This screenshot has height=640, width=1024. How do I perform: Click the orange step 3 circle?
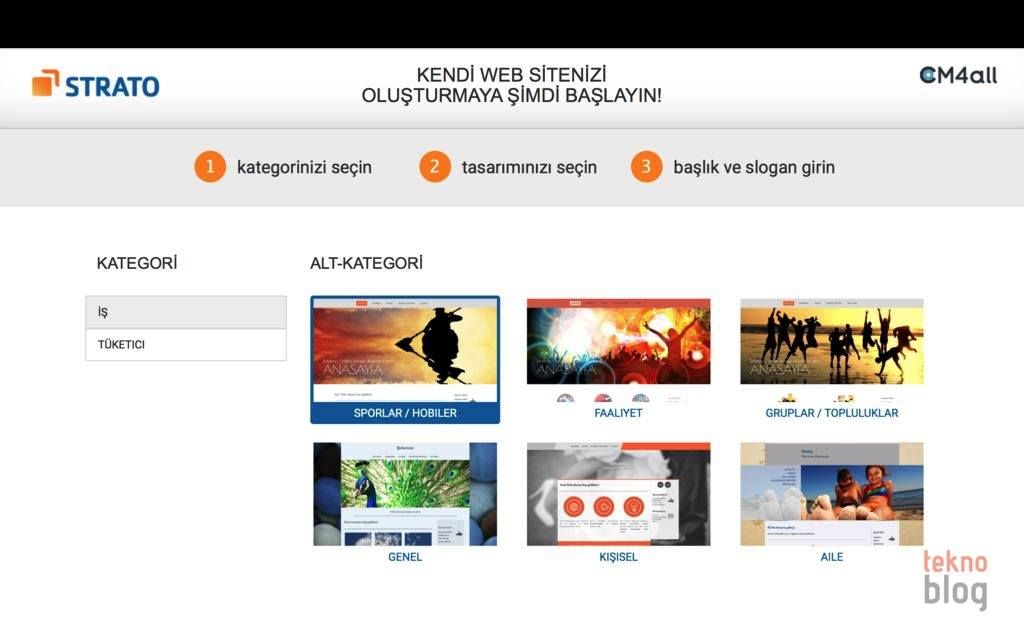[x=647, y=167]
